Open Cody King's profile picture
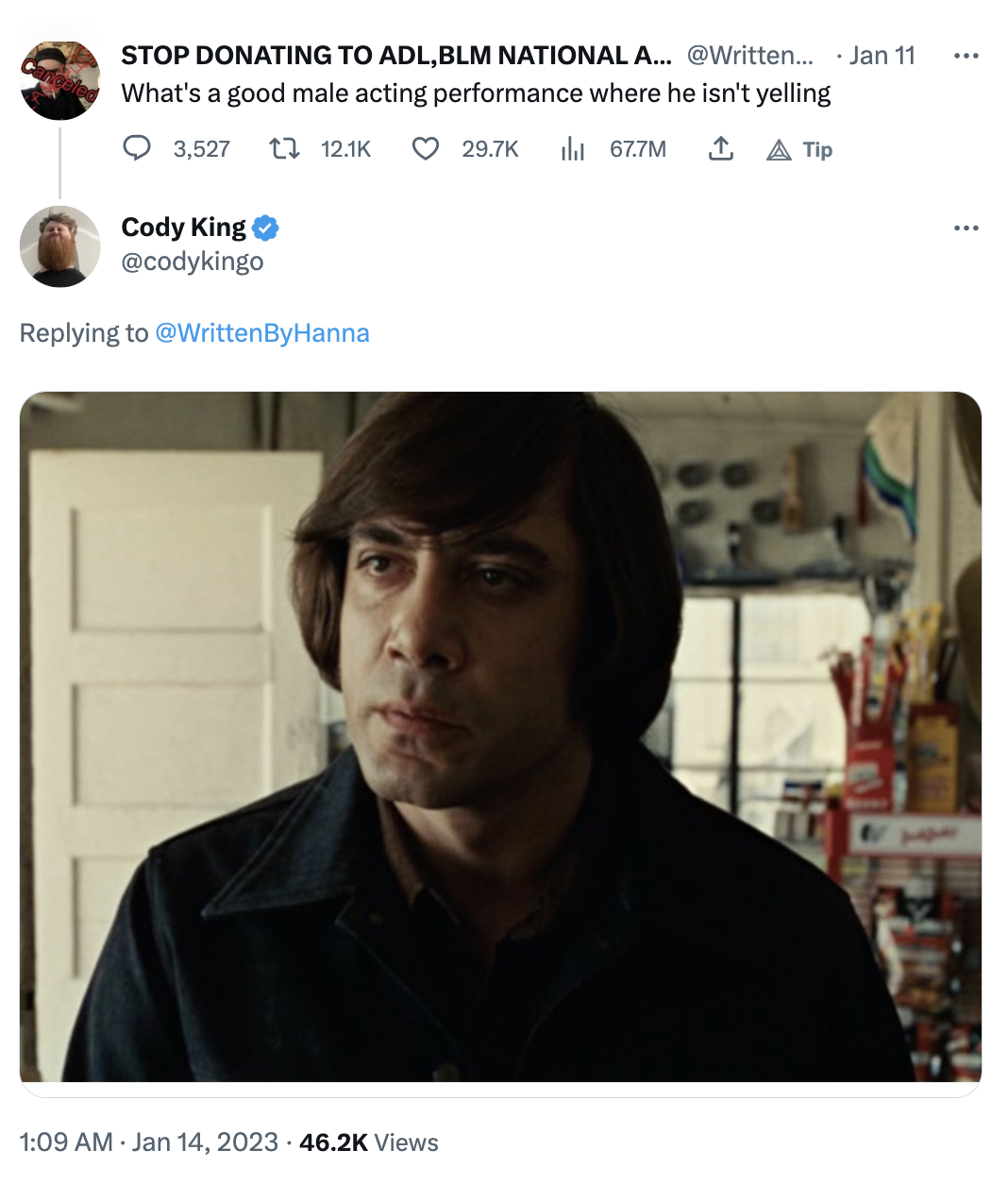The height and width of the screenshot is (1184, 1008). [59, 246]
